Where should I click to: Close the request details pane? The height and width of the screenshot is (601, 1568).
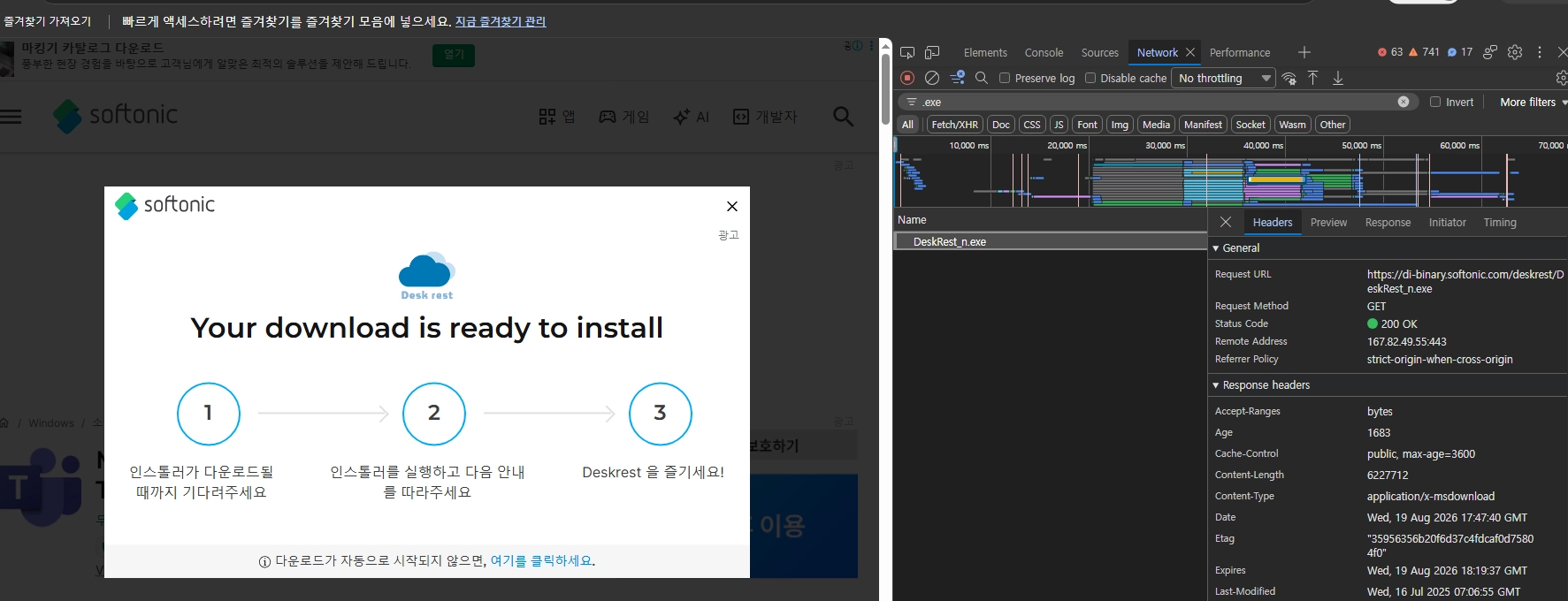click(1226, 222)
